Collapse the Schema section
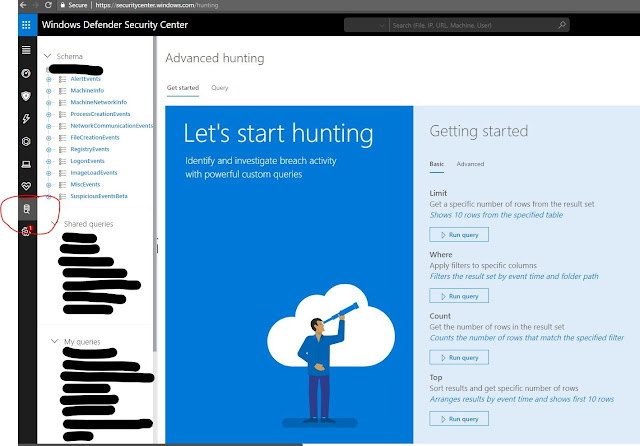The height and width of the screenshot is (446, 640). click(x=47, y=56)
